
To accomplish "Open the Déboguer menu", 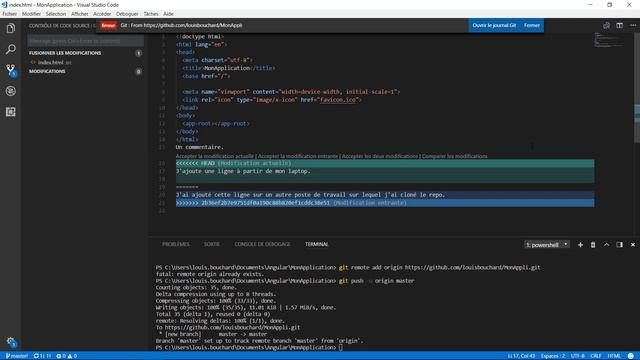I will 127,14.
